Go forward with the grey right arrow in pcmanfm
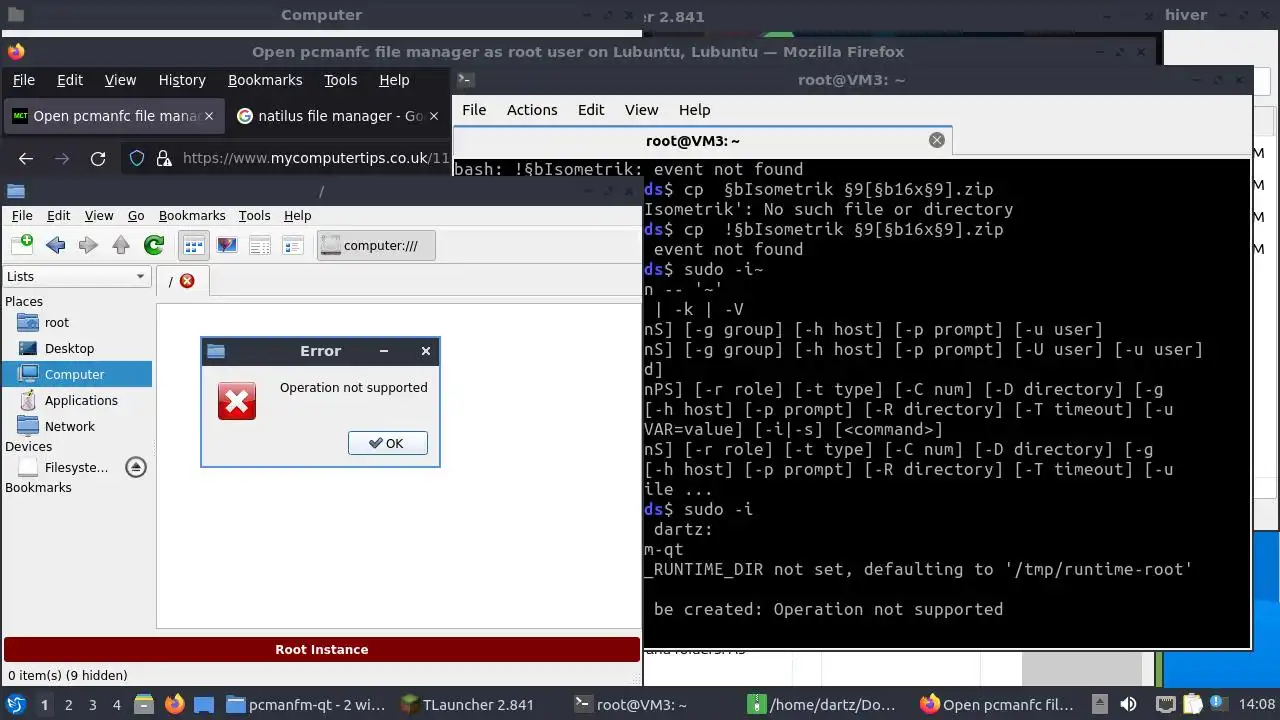This screenshot has height=720, width=1280. pyautogui.click(x=88, y=245)
